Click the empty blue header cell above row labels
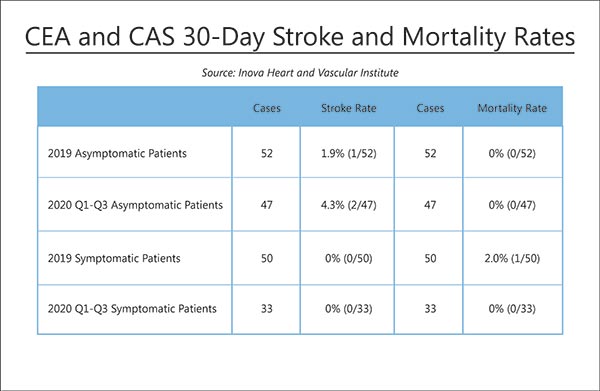The height and width of the screenshot is (391, 600). coord(135,107)
